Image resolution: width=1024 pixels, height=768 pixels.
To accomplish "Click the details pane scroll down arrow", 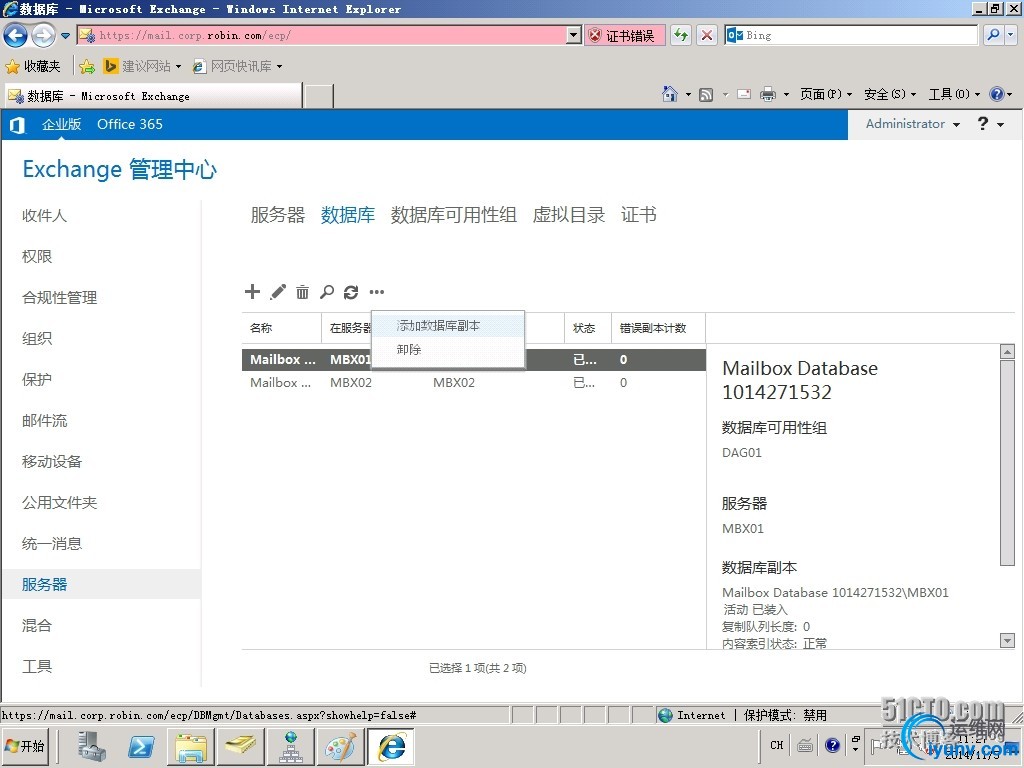I will click(x=1007, y=641).
